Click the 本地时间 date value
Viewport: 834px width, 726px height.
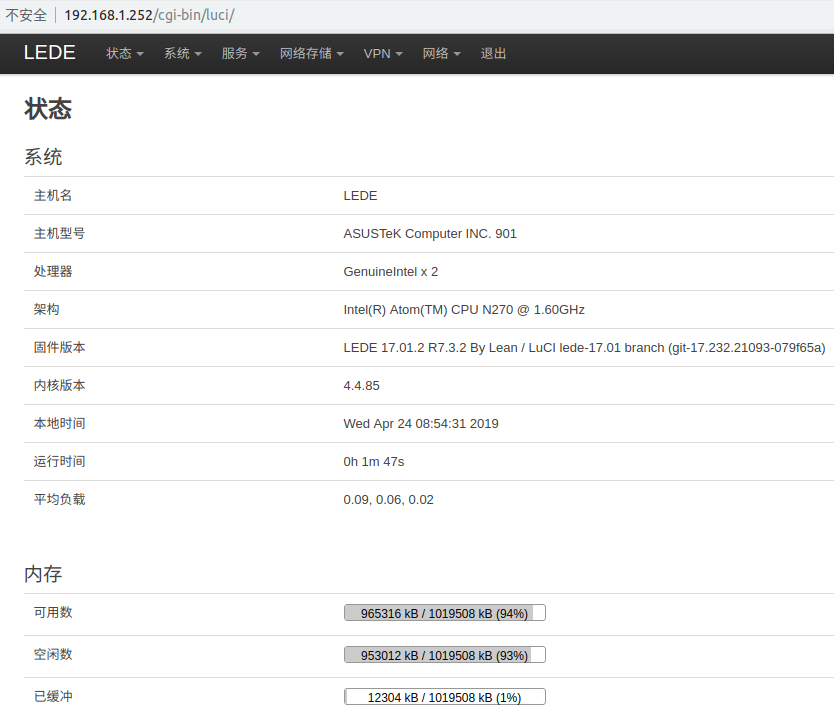coord(420,423)
